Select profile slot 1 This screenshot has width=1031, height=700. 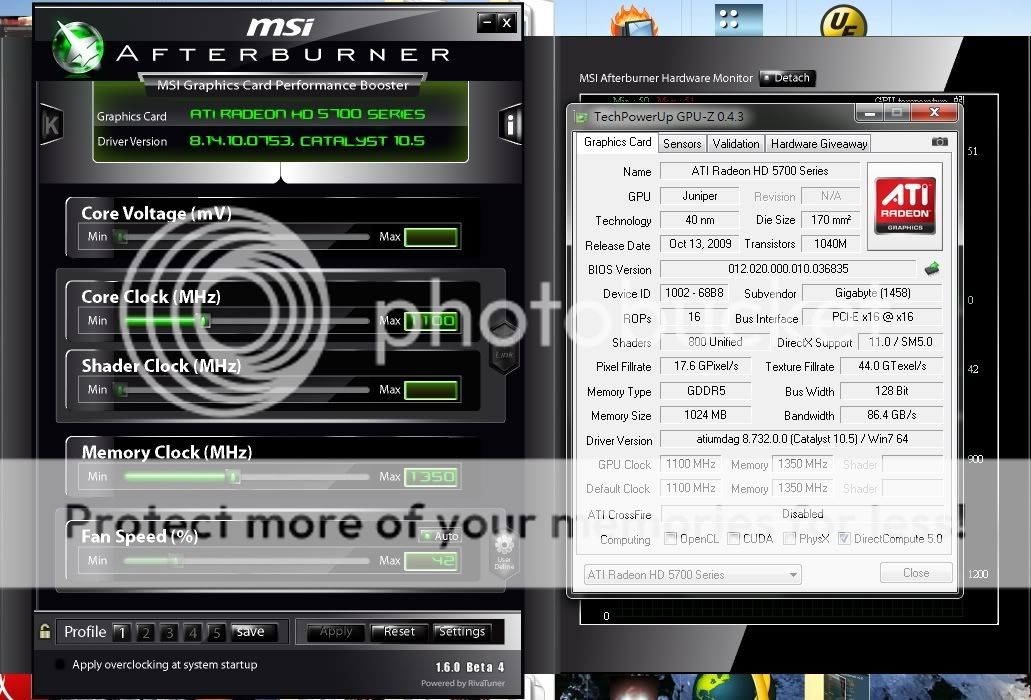click(x=121, y=632)
